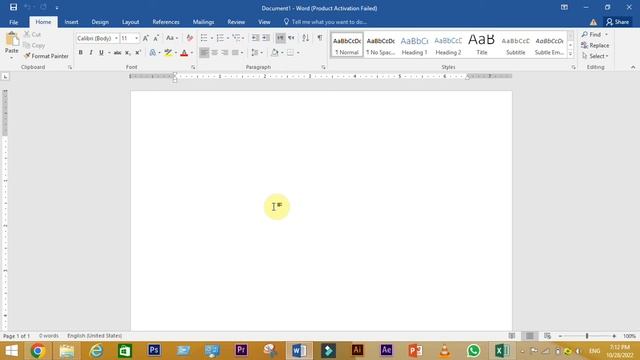Screen dimensions: 640x360
Task: Toggle Underline formatting
Action: tap(101, 53)
